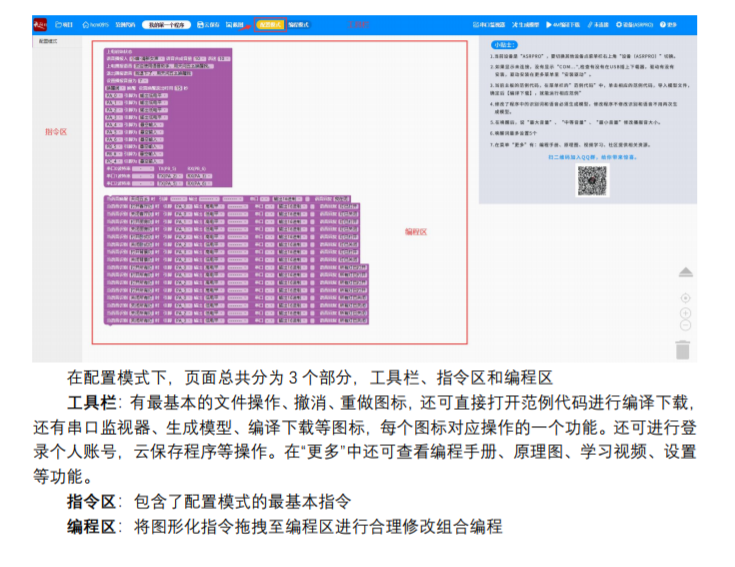
Task: Click the 云保存 cloud save button
Action: [x=208, y=25]
